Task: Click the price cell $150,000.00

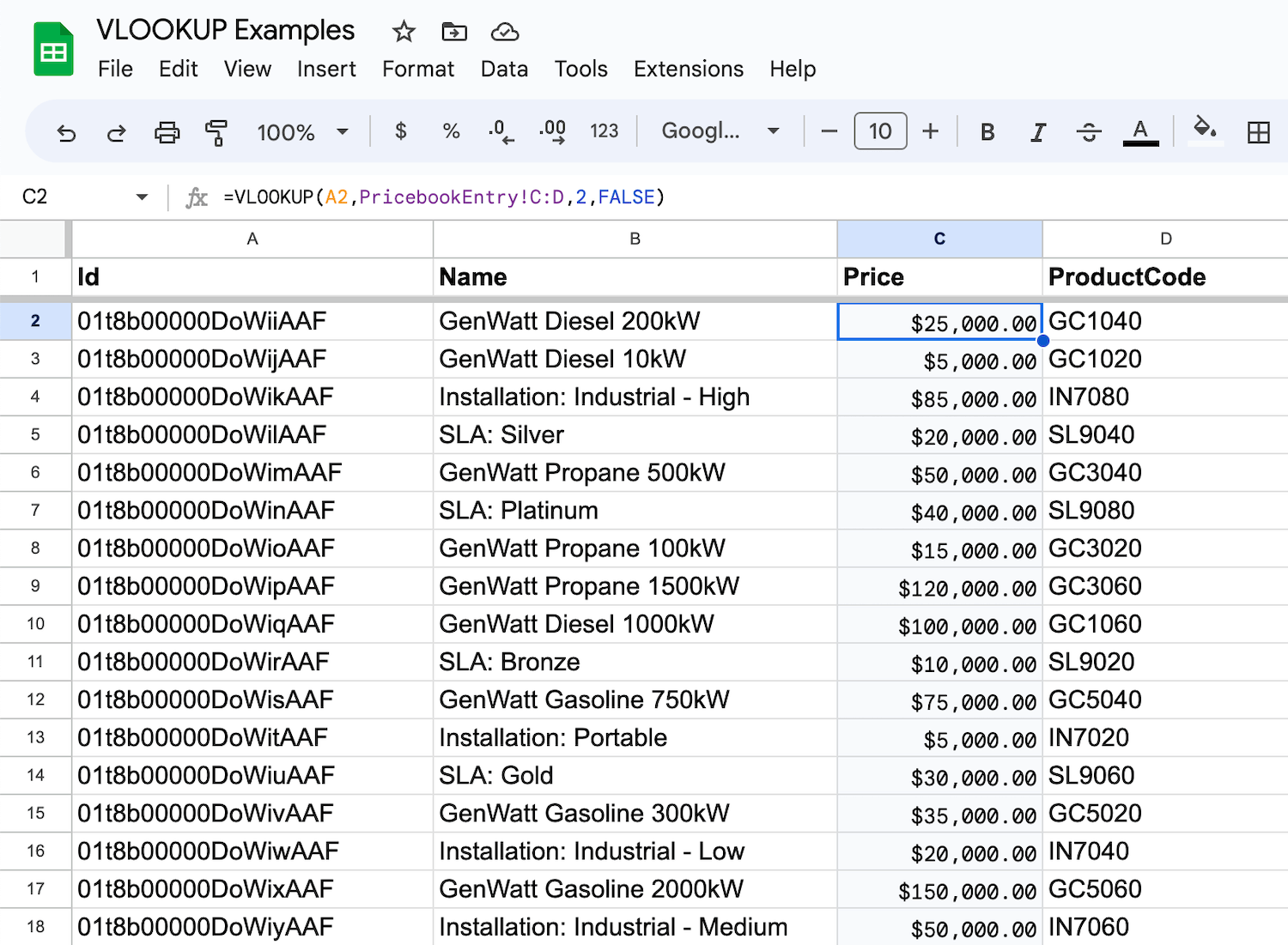Action: click(939, 889)
